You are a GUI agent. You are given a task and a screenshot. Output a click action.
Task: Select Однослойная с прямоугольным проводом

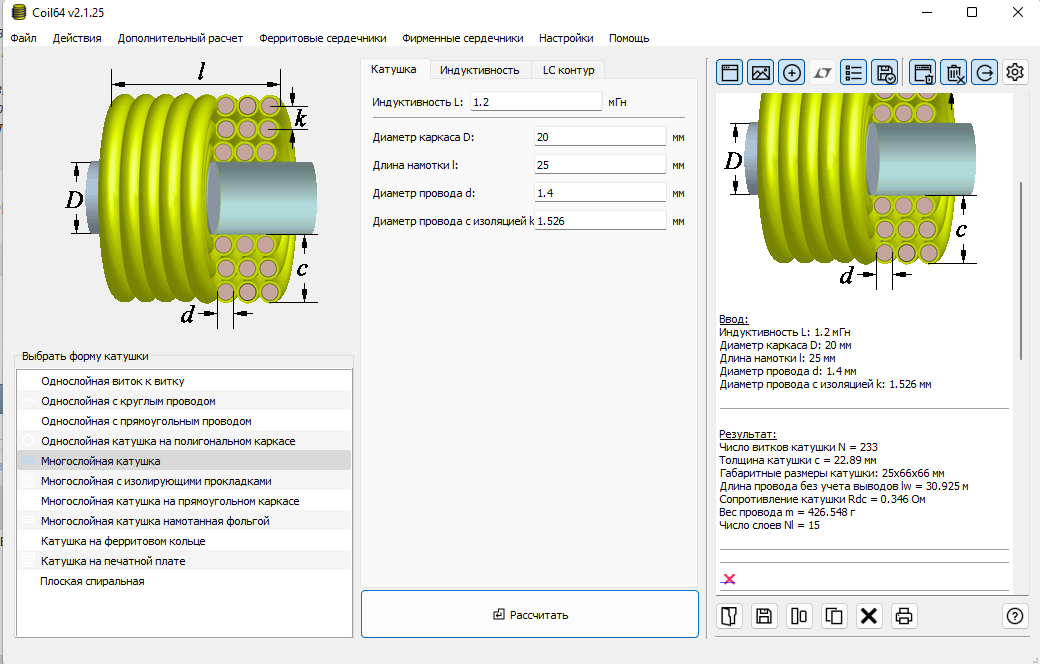coord(184,421)
